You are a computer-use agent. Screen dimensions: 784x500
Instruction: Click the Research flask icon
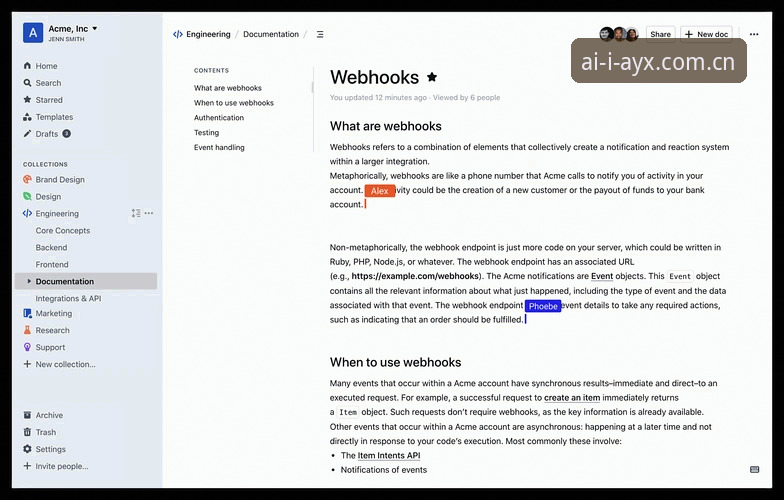27,330
